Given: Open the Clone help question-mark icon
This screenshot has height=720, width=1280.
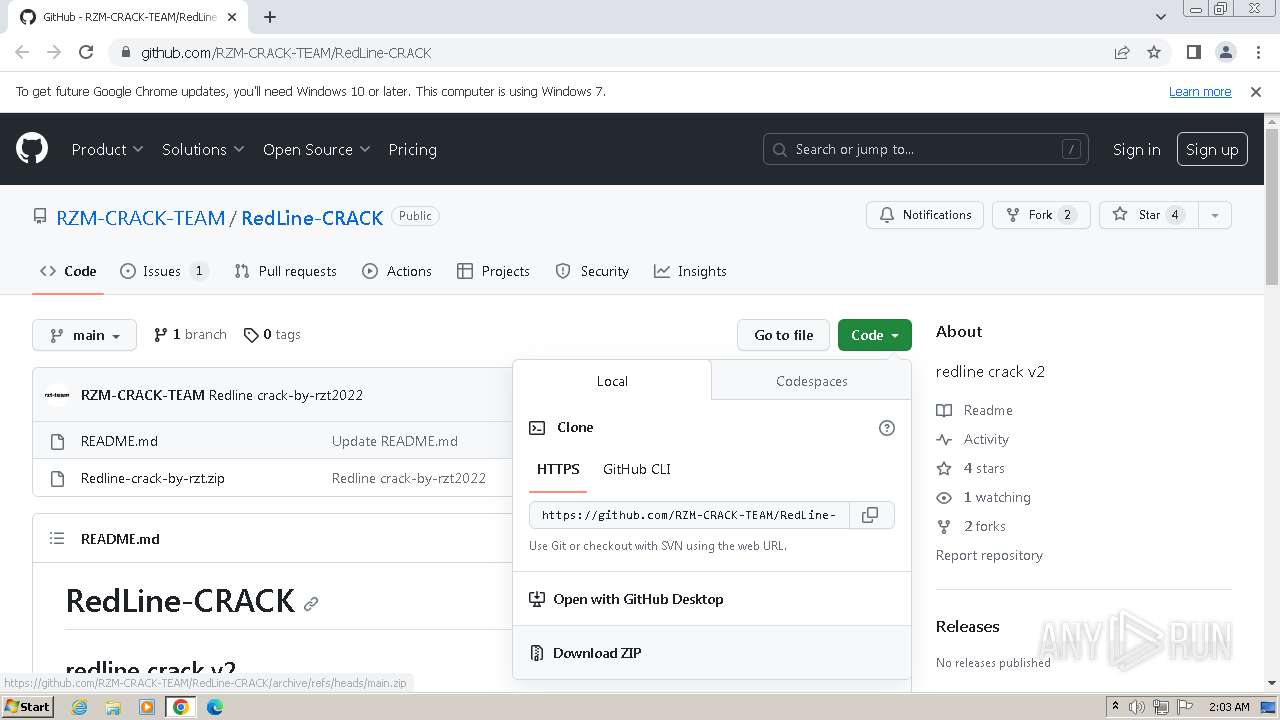Looking at the screenshot, I should click(x=886, y=428).
